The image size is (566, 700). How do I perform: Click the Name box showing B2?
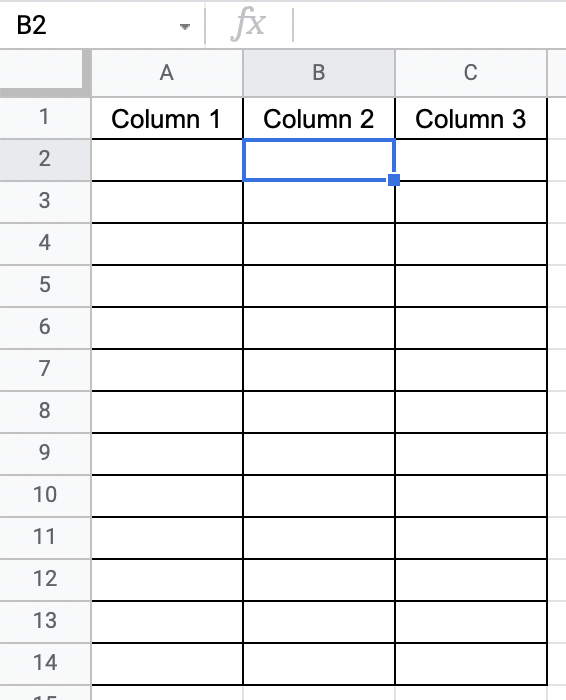[x=102, y=25]
